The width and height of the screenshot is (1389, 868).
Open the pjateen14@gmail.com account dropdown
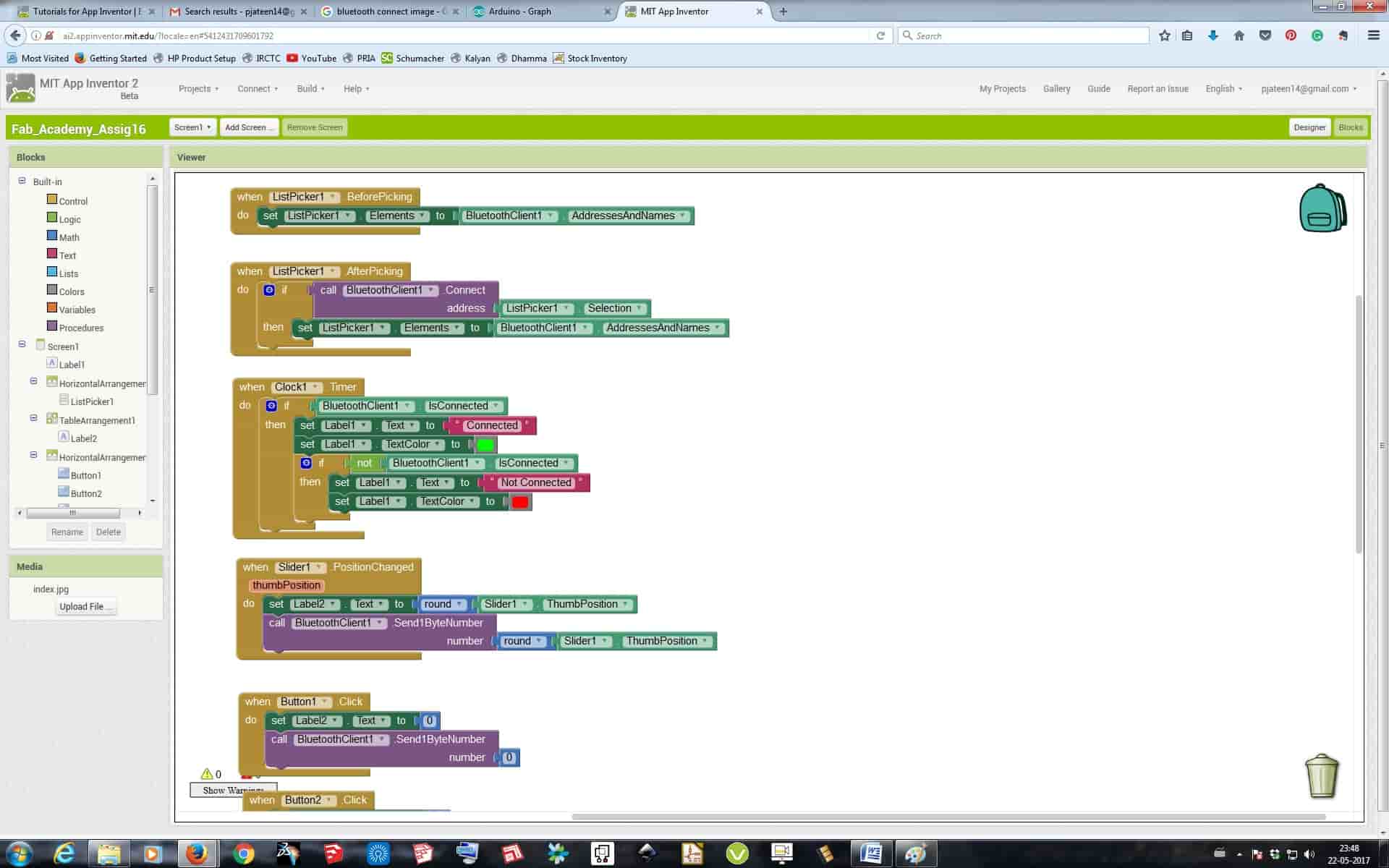(x=1309, y=89)
